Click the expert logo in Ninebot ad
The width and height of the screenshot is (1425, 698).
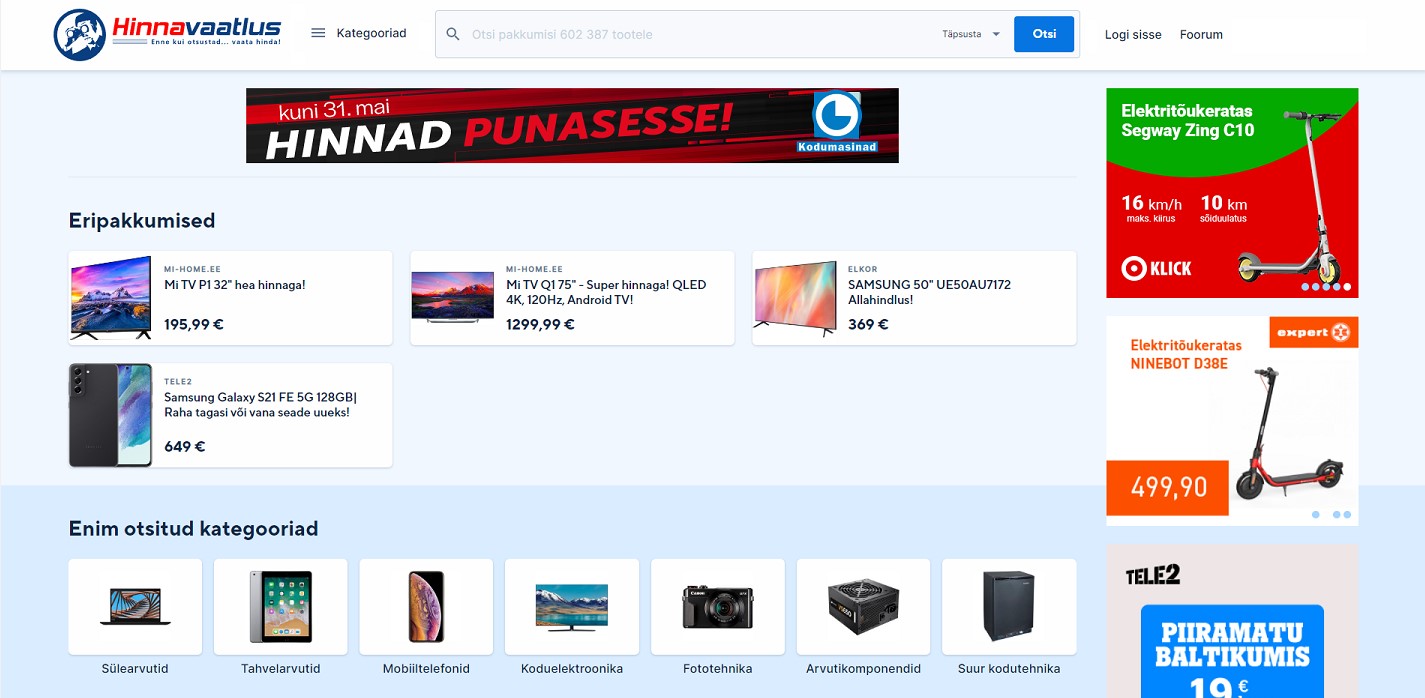pos(1314,332)
